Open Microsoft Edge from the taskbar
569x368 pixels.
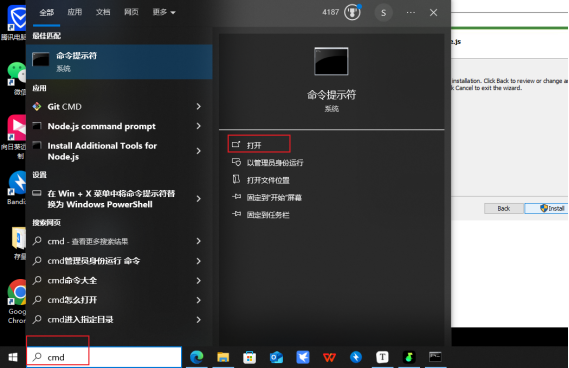click(x=197, y=357)
